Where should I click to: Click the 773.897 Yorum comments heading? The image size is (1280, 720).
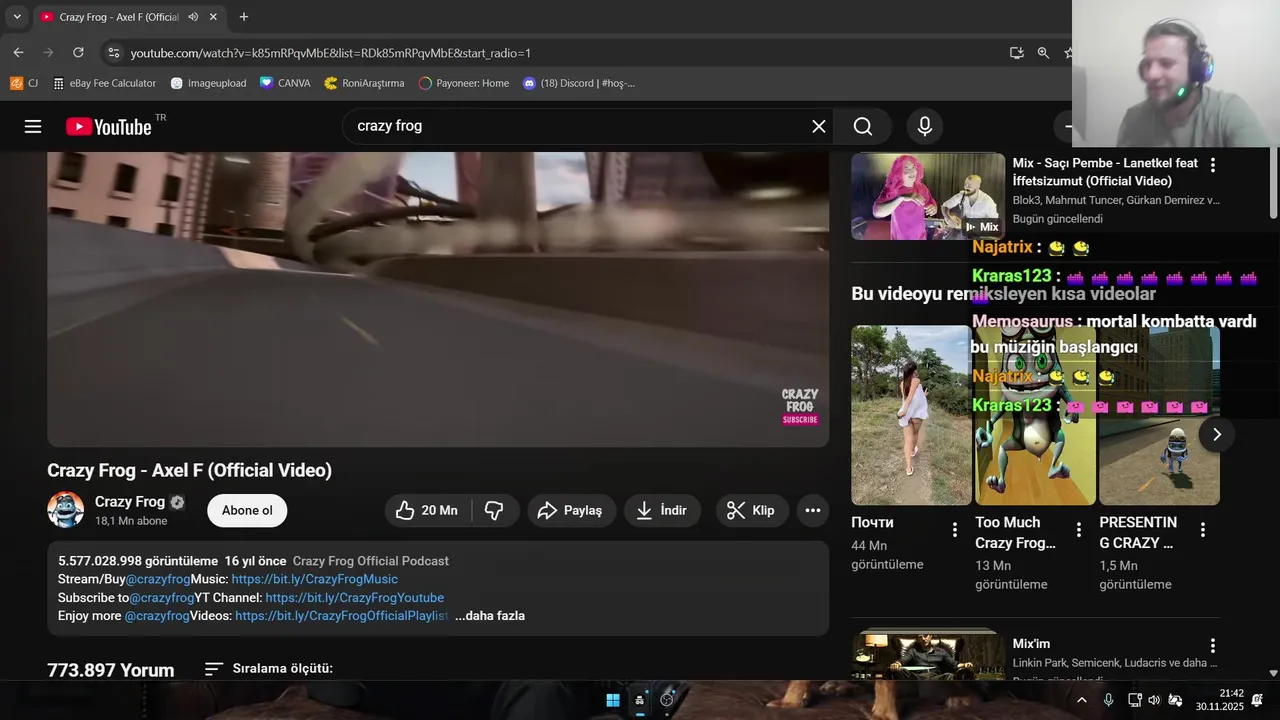(x=111, y=670)
